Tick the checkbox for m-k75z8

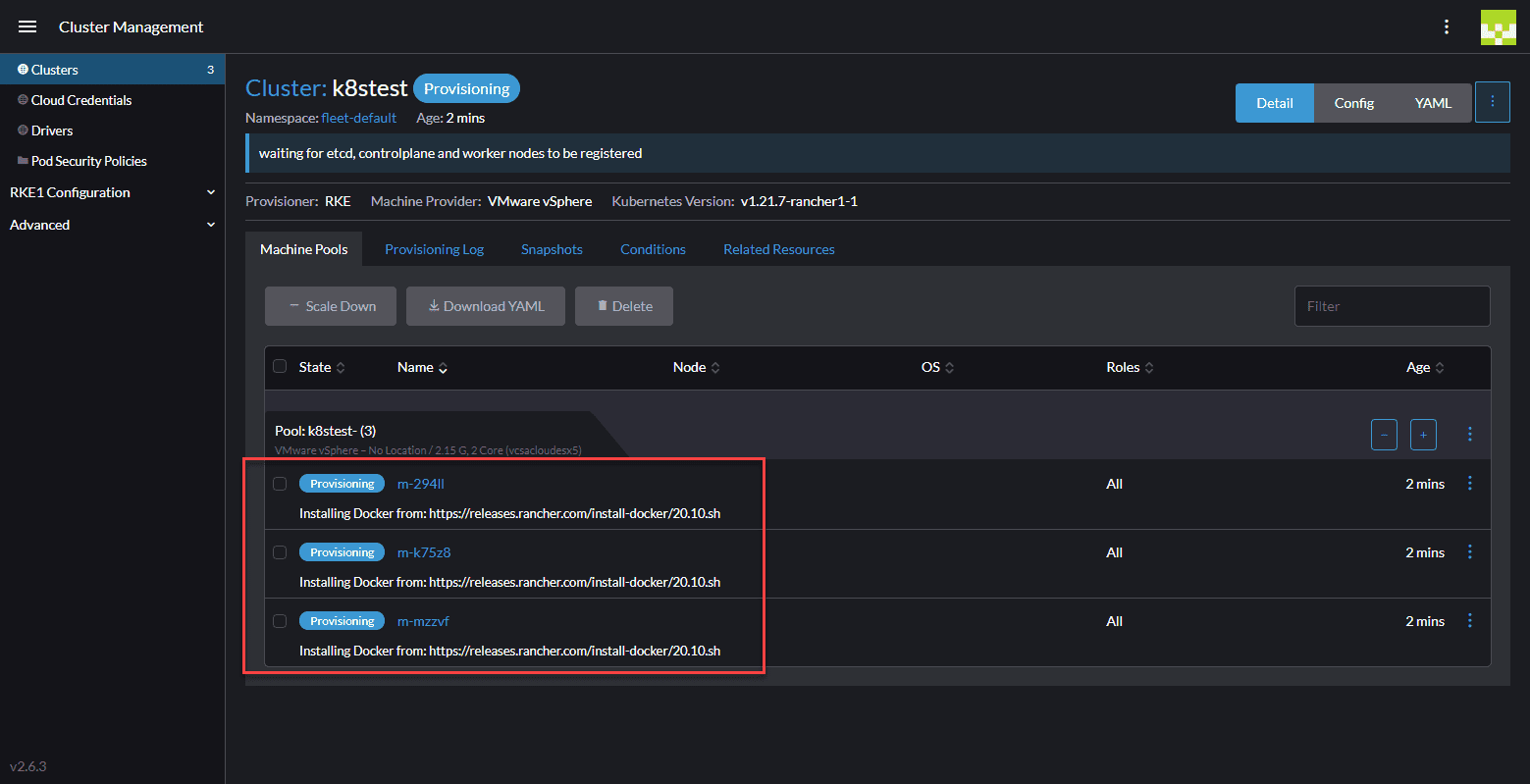tap(280, 552)
